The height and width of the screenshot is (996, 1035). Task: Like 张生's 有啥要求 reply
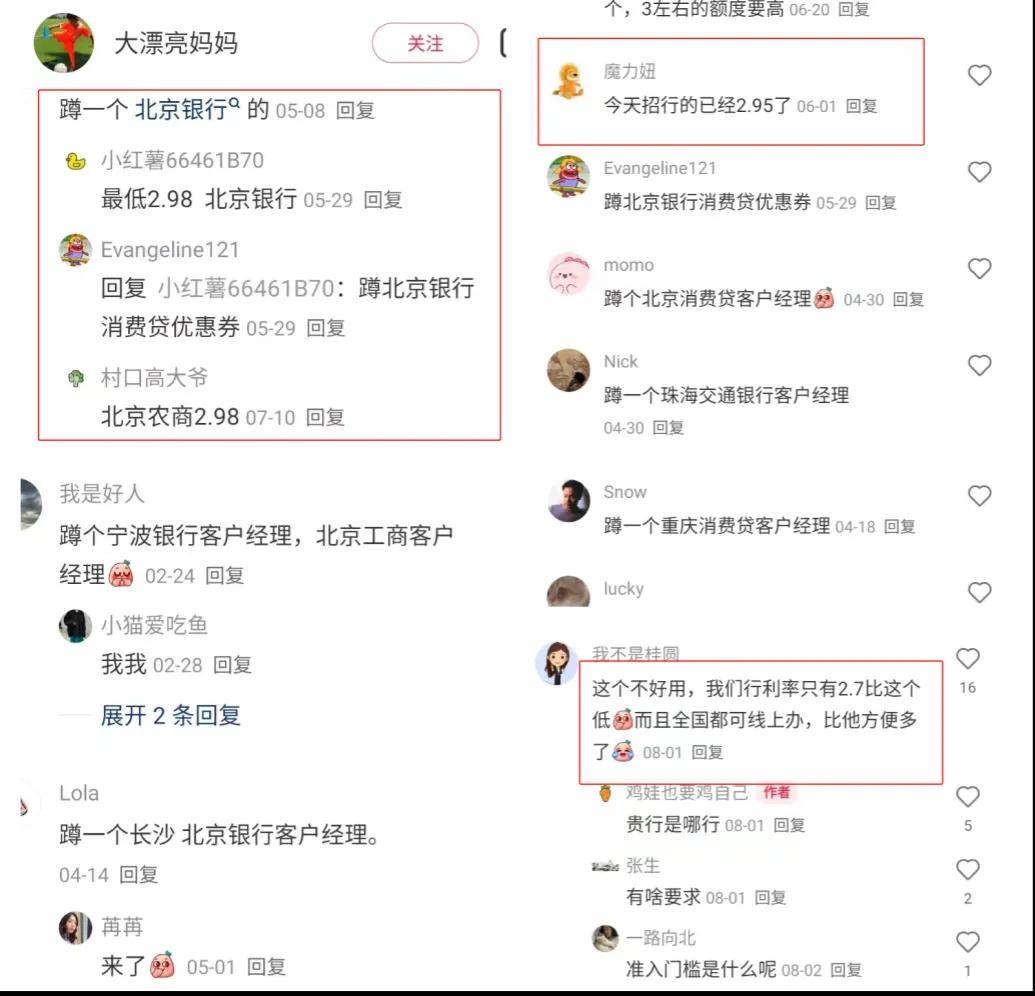coord(968,869)
